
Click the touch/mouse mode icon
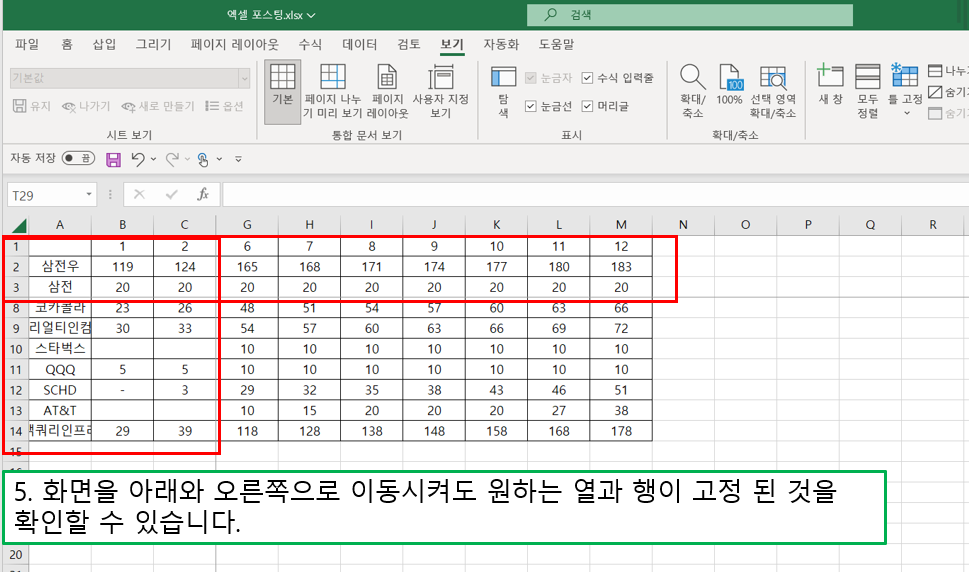203,159
